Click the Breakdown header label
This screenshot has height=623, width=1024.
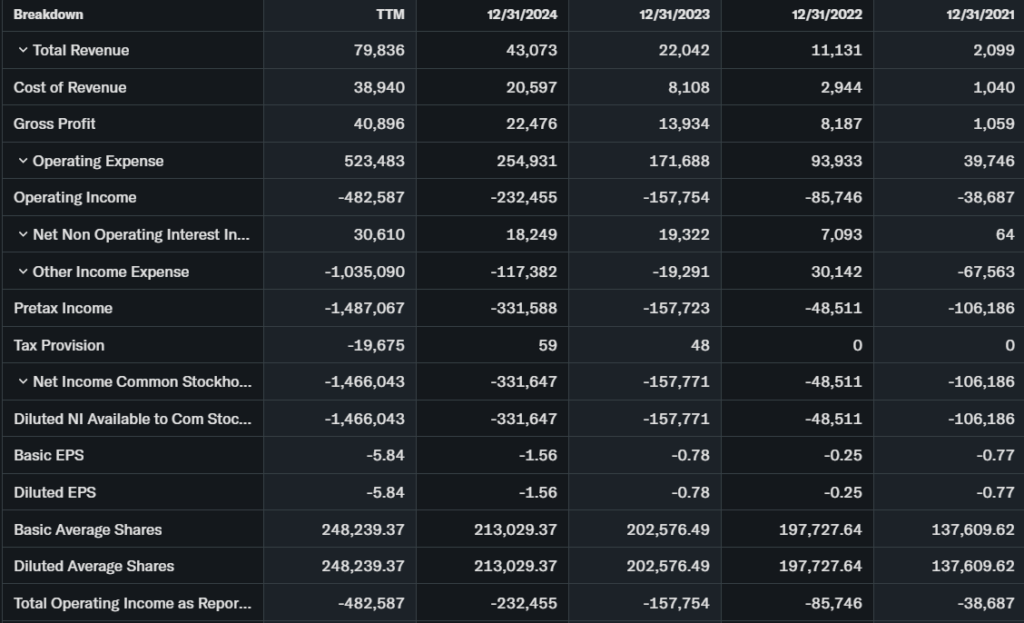pos(48,14)
